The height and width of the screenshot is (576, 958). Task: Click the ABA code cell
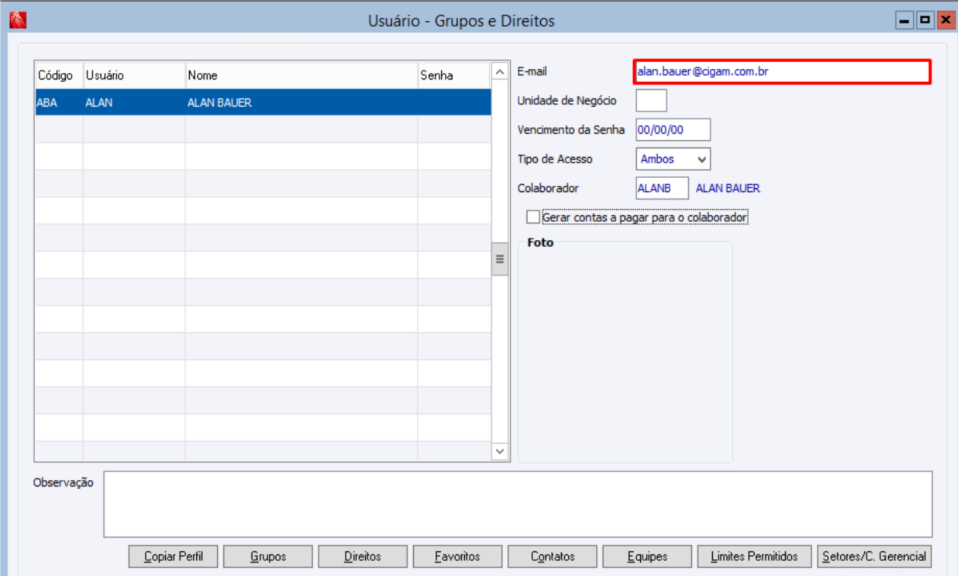[x=59, y=103]
